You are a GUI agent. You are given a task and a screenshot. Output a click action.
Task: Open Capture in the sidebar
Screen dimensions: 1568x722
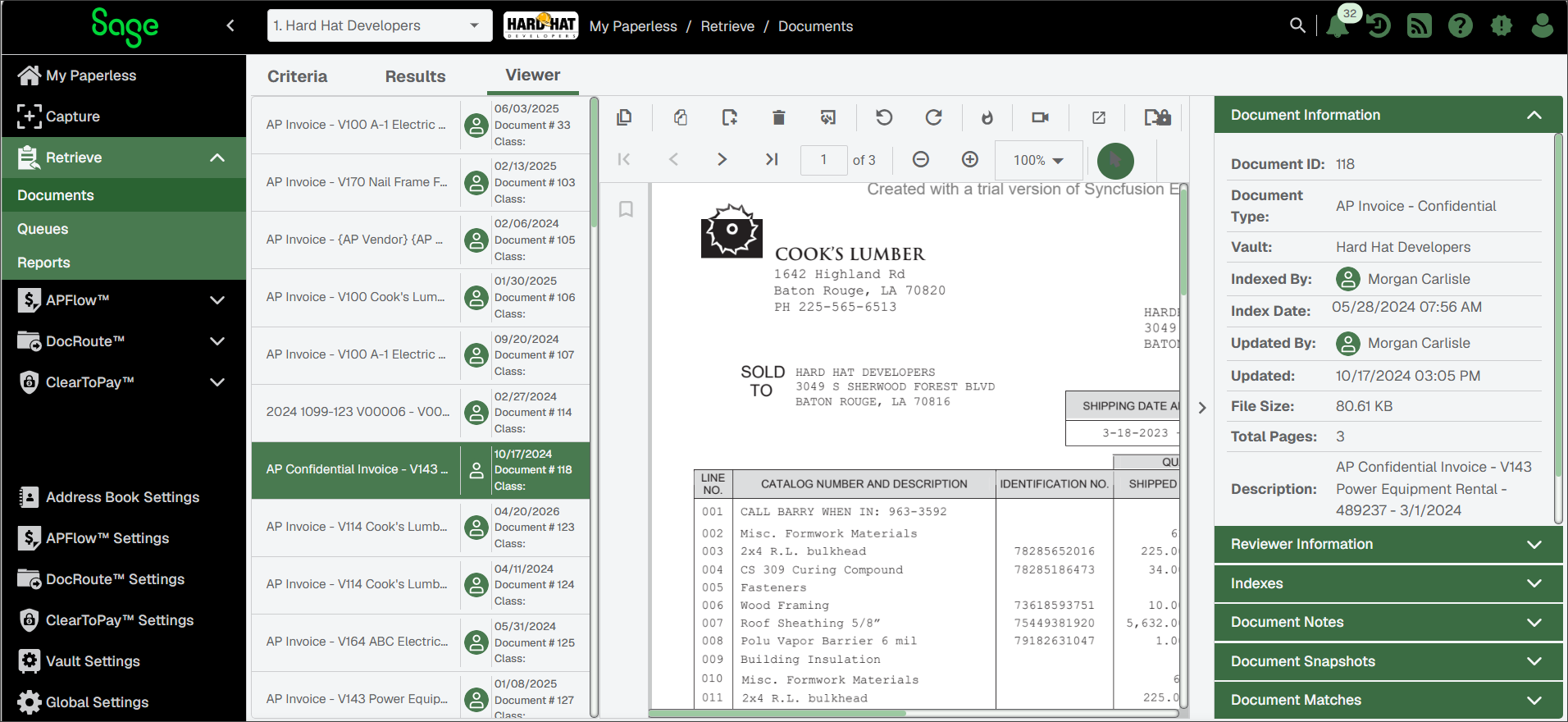[x=124, y=117]
